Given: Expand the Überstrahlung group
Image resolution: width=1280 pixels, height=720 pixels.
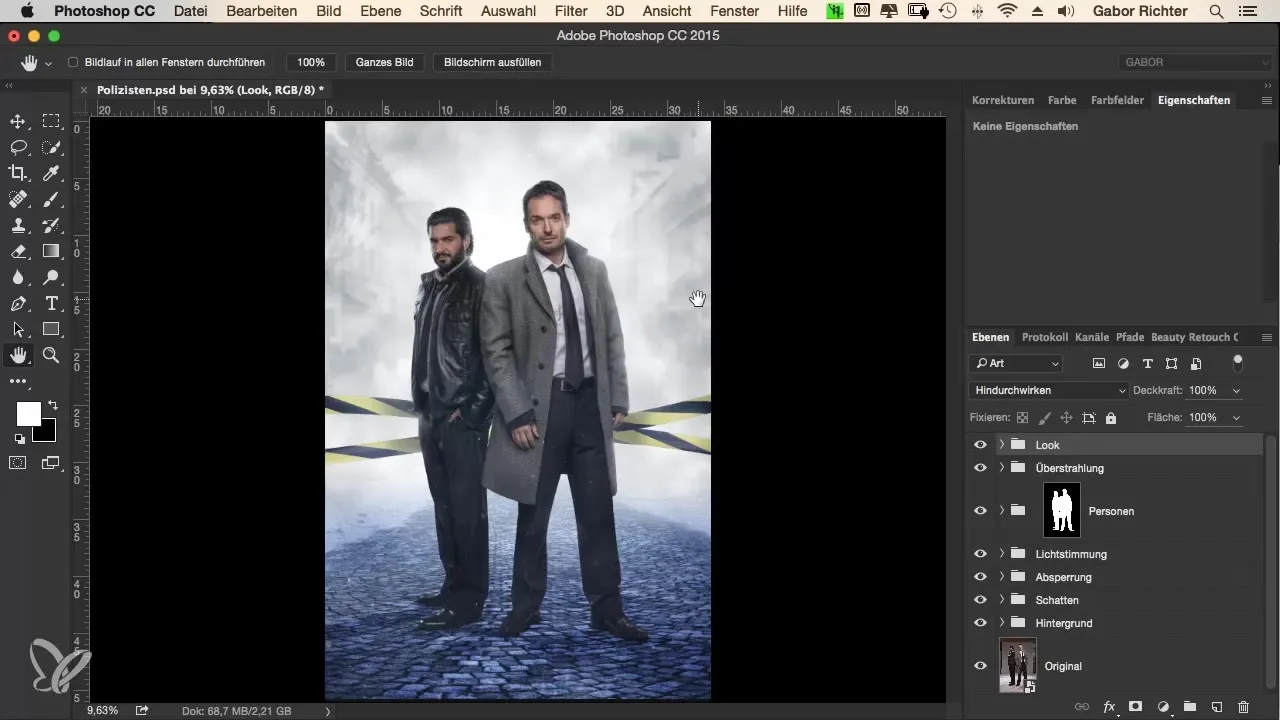Looking at the screenshot, I should [1001, 468].
